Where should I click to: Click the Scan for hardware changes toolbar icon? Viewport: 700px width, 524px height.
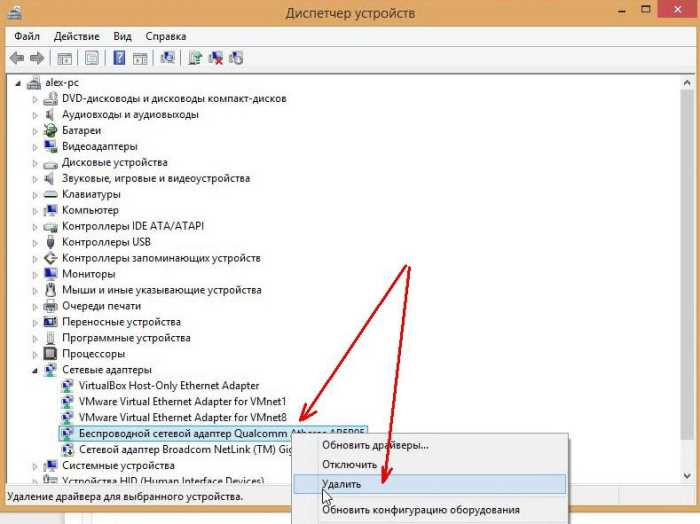pos(167,58)
